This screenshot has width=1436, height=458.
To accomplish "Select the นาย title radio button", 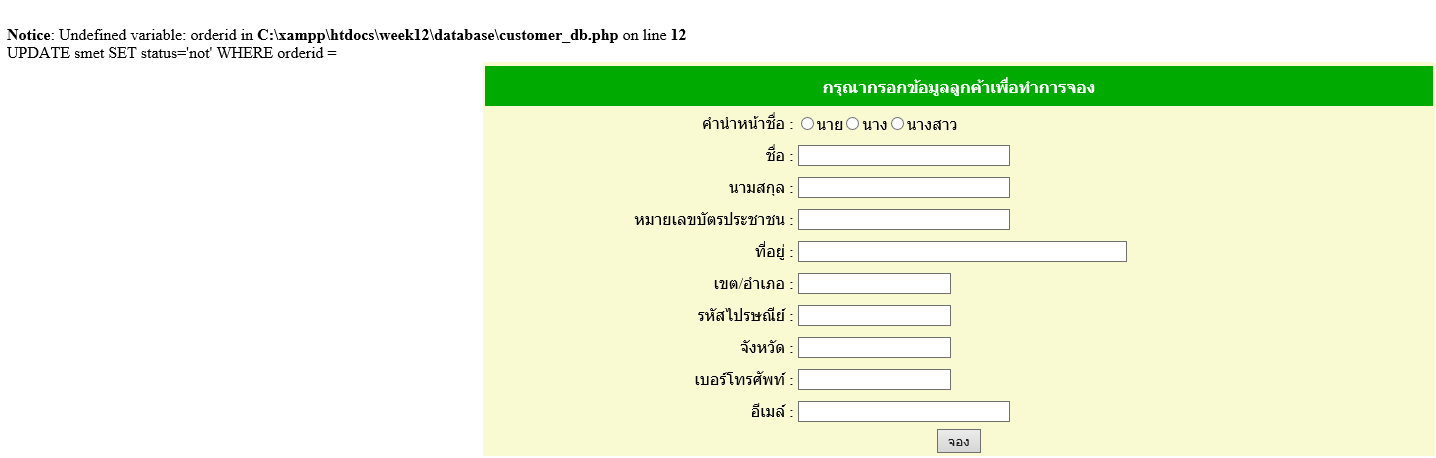I will pyautogui.click(x=807, y=124).
